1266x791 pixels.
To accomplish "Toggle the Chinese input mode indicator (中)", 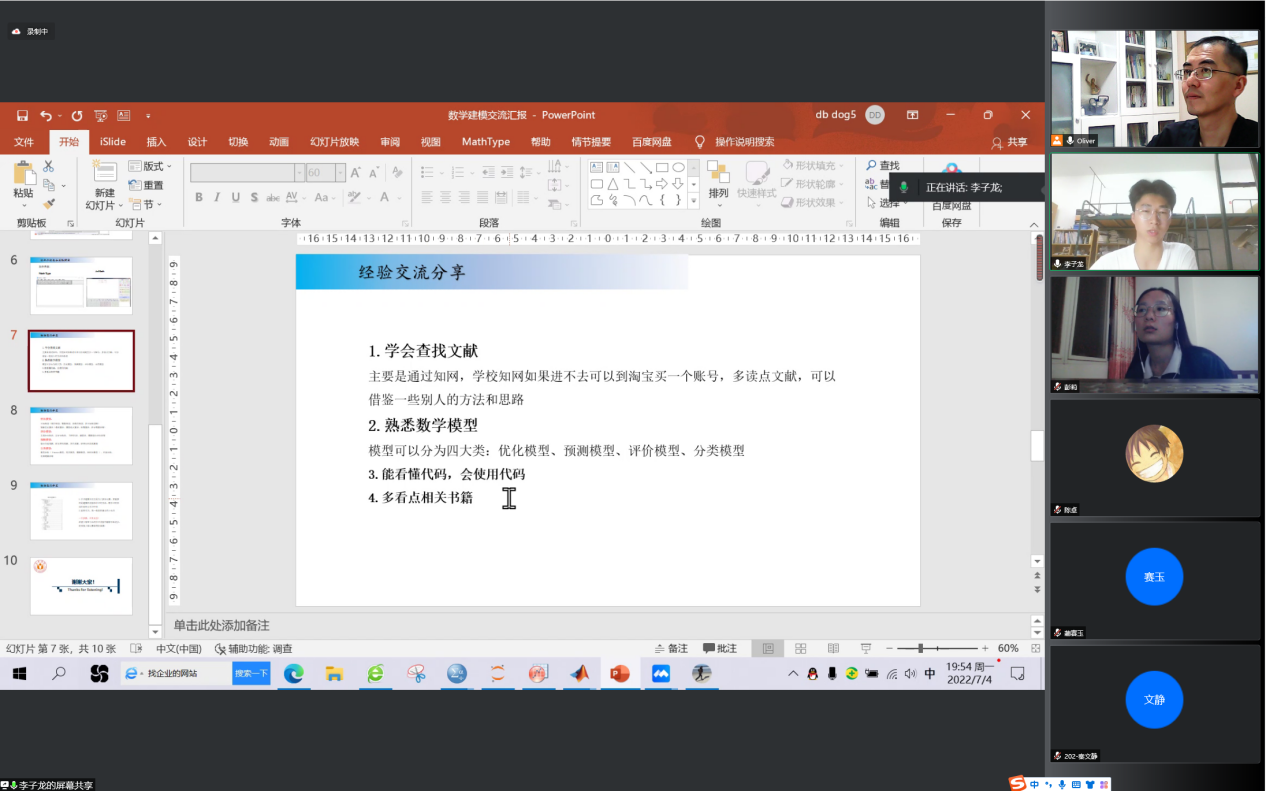I will (930, 674).
